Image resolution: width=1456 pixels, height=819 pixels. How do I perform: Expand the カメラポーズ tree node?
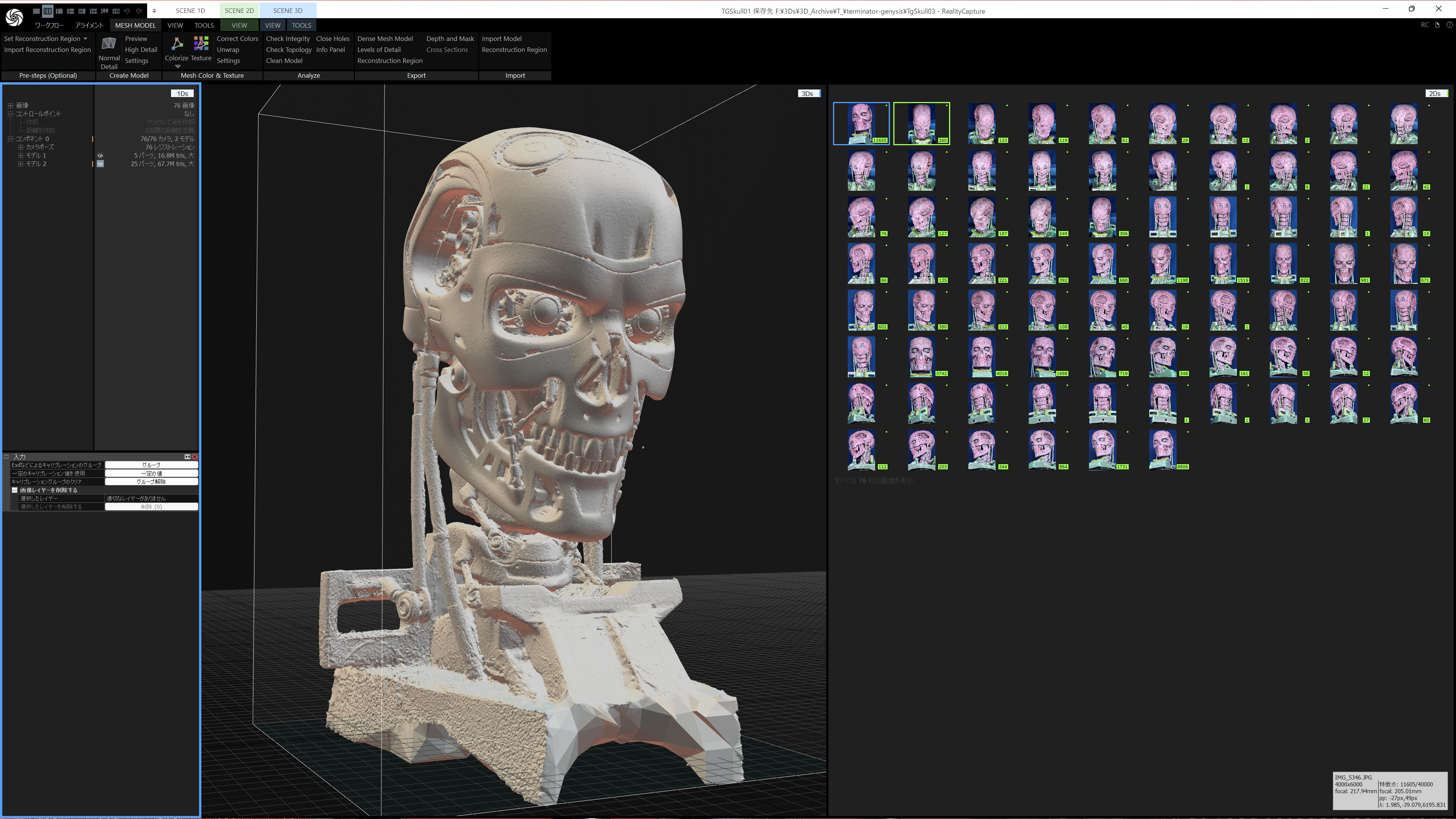[x=20, y=147]
